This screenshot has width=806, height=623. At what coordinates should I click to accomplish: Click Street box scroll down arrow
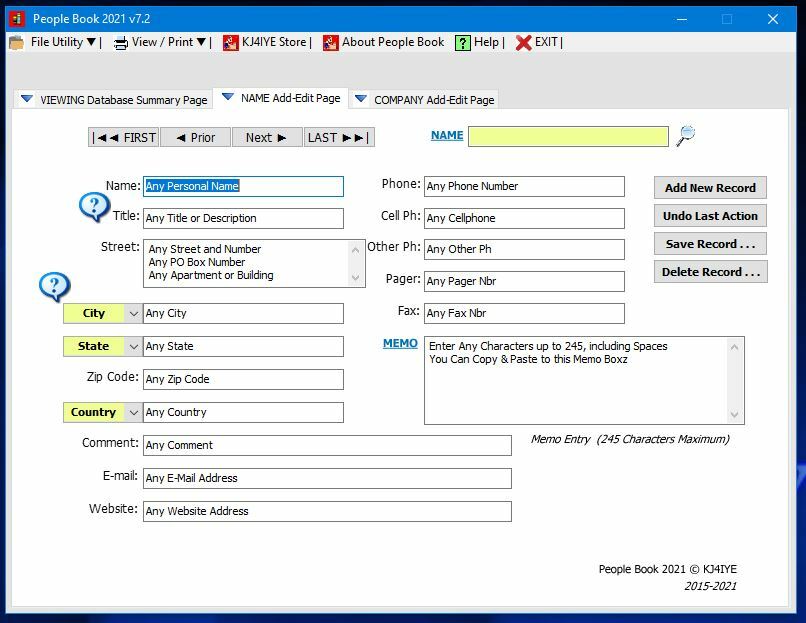pos(355,278)
